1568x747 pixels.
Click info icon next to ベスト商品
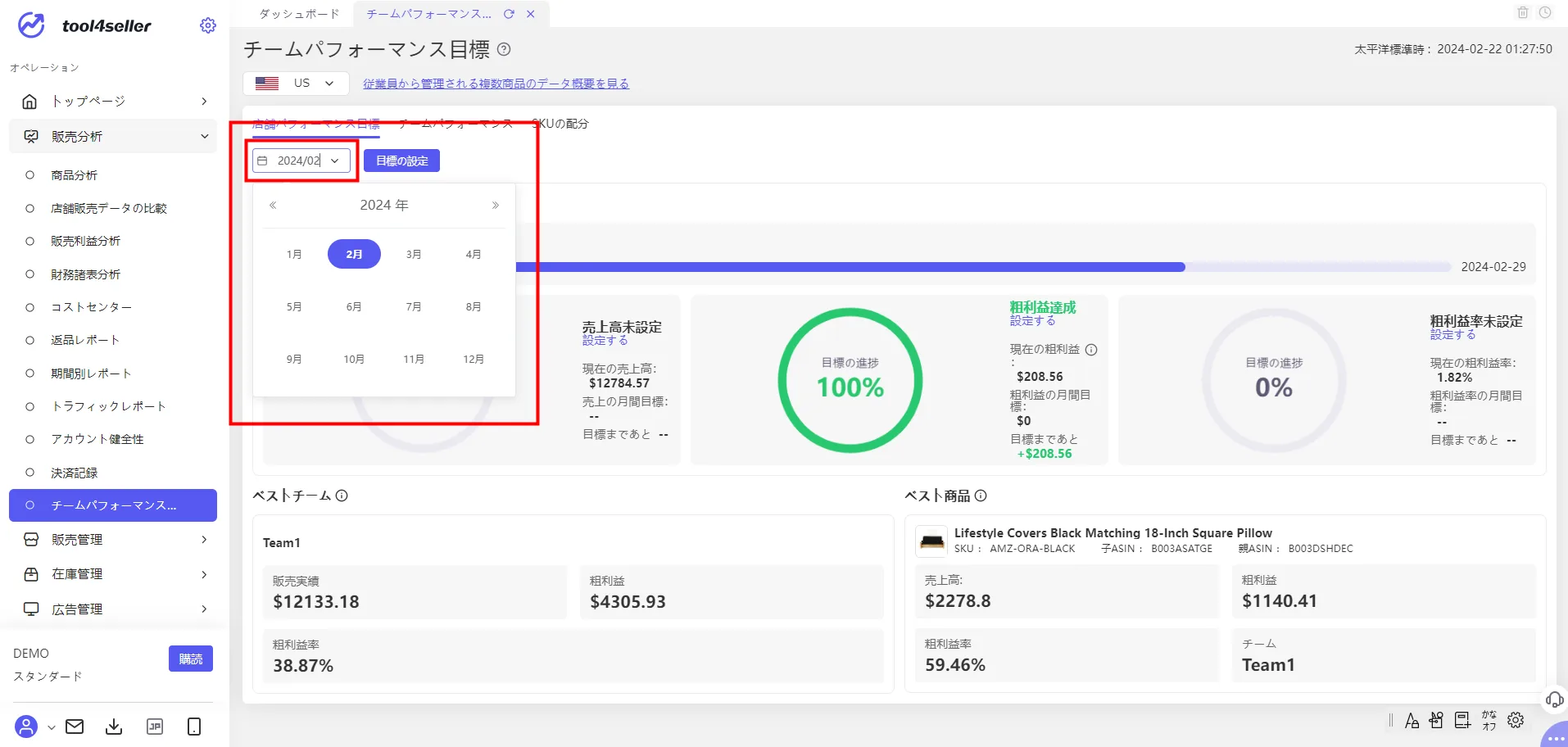pos(981,496)
